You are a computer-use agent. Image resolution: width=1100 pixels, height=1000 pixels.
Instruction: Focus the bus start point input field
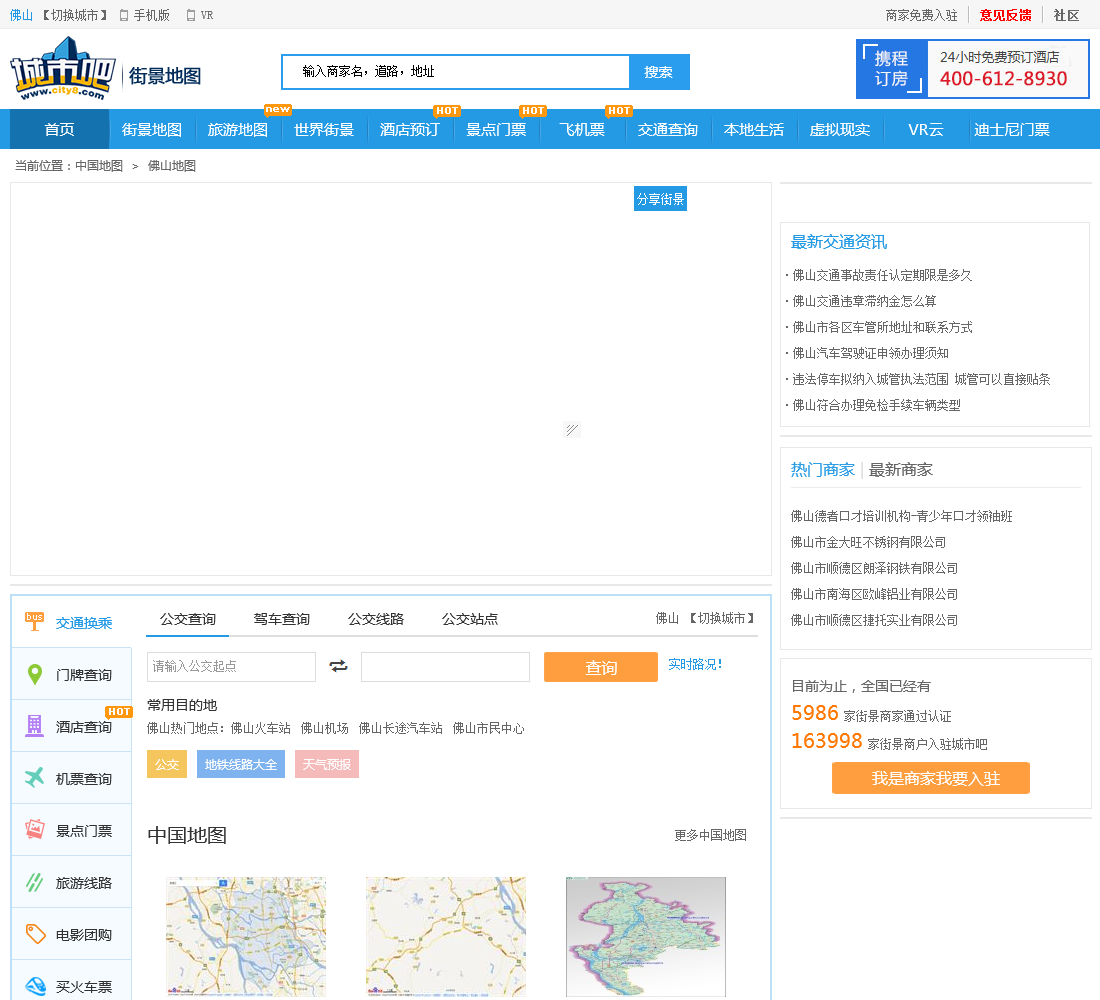(x=232, y=667)
